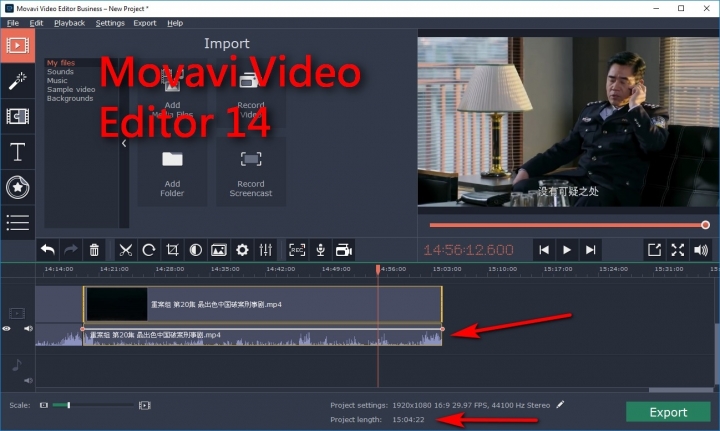Open the Export menu

[145, 23]
